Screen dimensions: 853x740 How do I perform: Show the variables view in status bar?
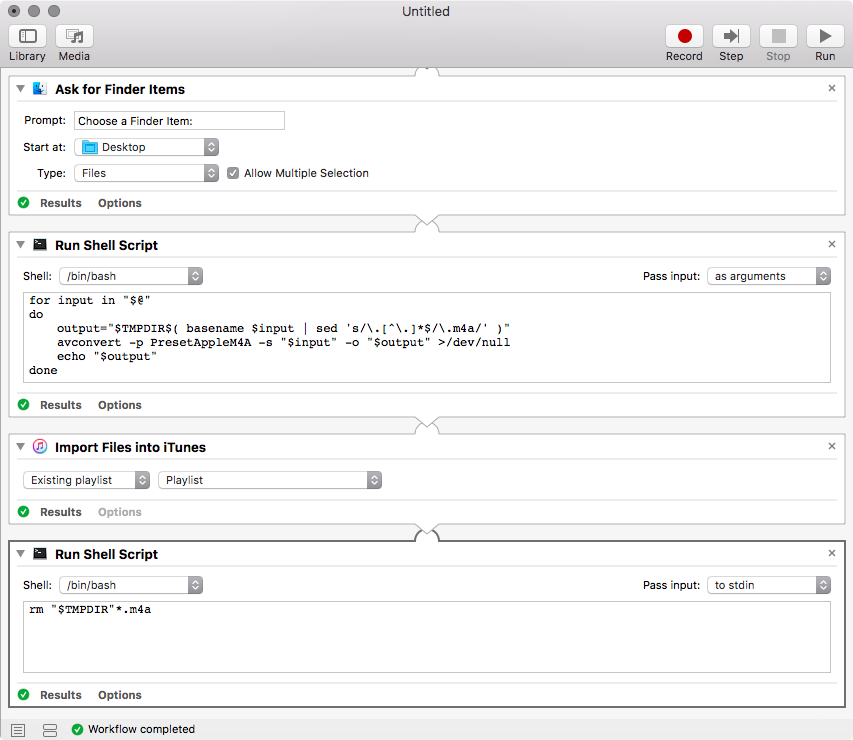[x=50, y=730]
